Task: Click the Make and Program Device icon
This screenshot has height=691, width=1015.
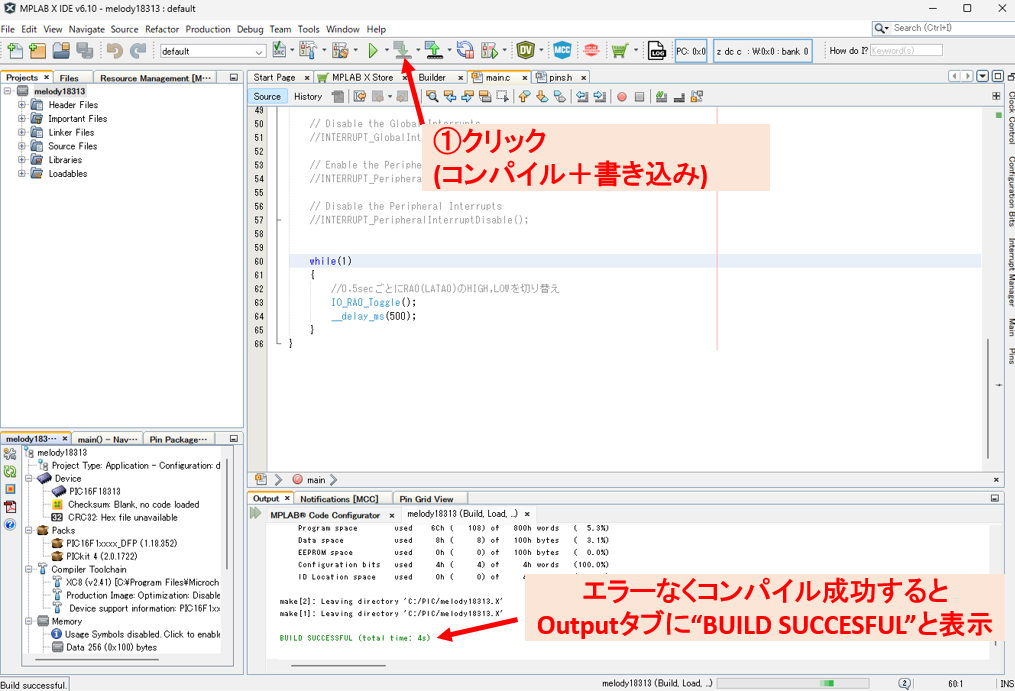Action: [x=401, y=50]
